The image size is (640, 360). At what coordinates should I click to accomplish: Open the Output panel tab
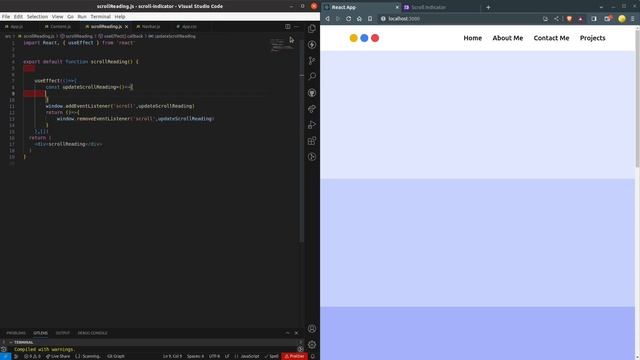point(62,333)
